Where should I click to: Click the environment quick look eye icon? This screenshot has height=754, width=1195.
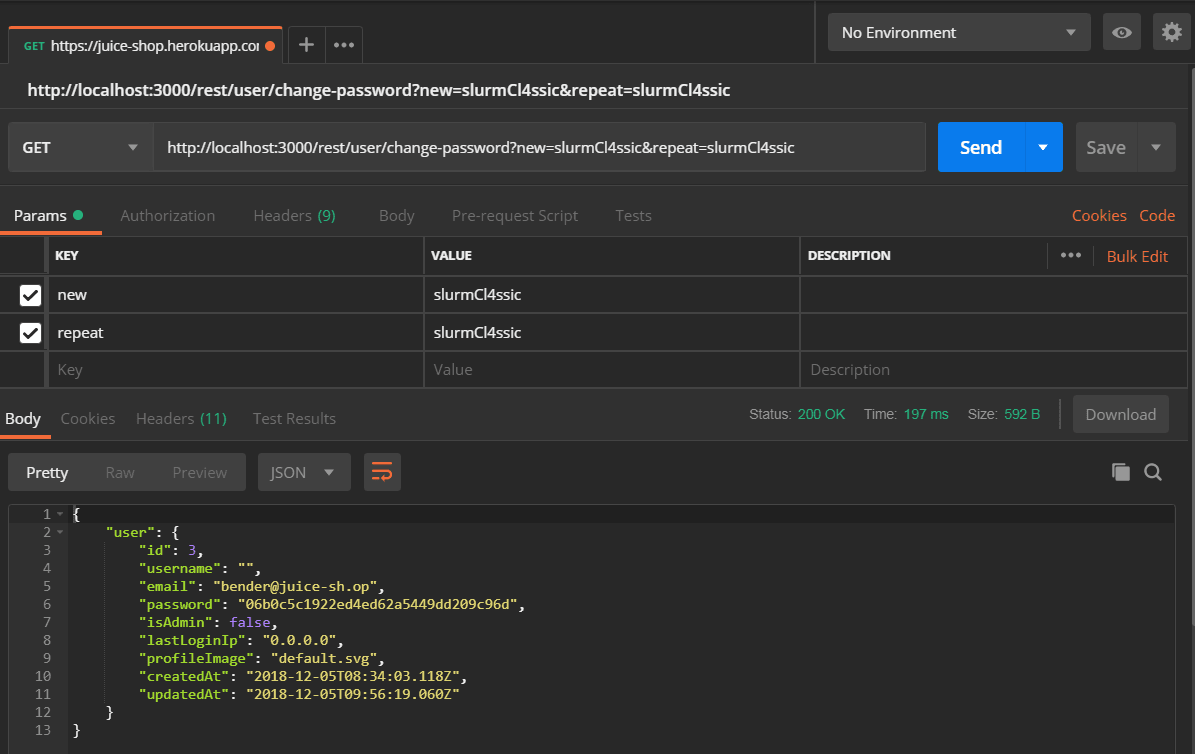click(1122, 33)
